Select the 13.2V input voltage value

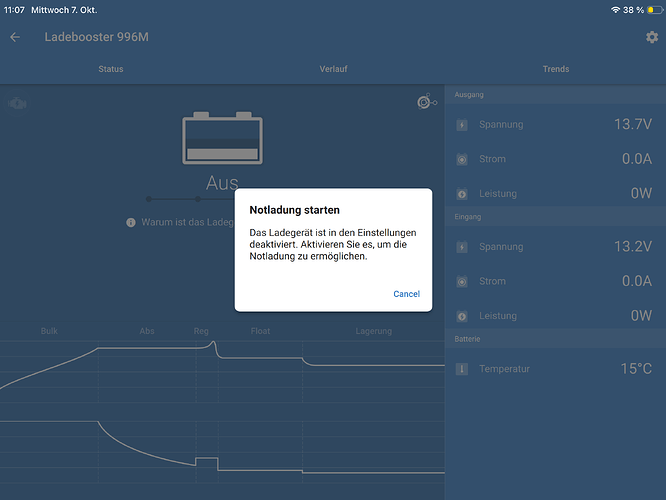point(633,246)
